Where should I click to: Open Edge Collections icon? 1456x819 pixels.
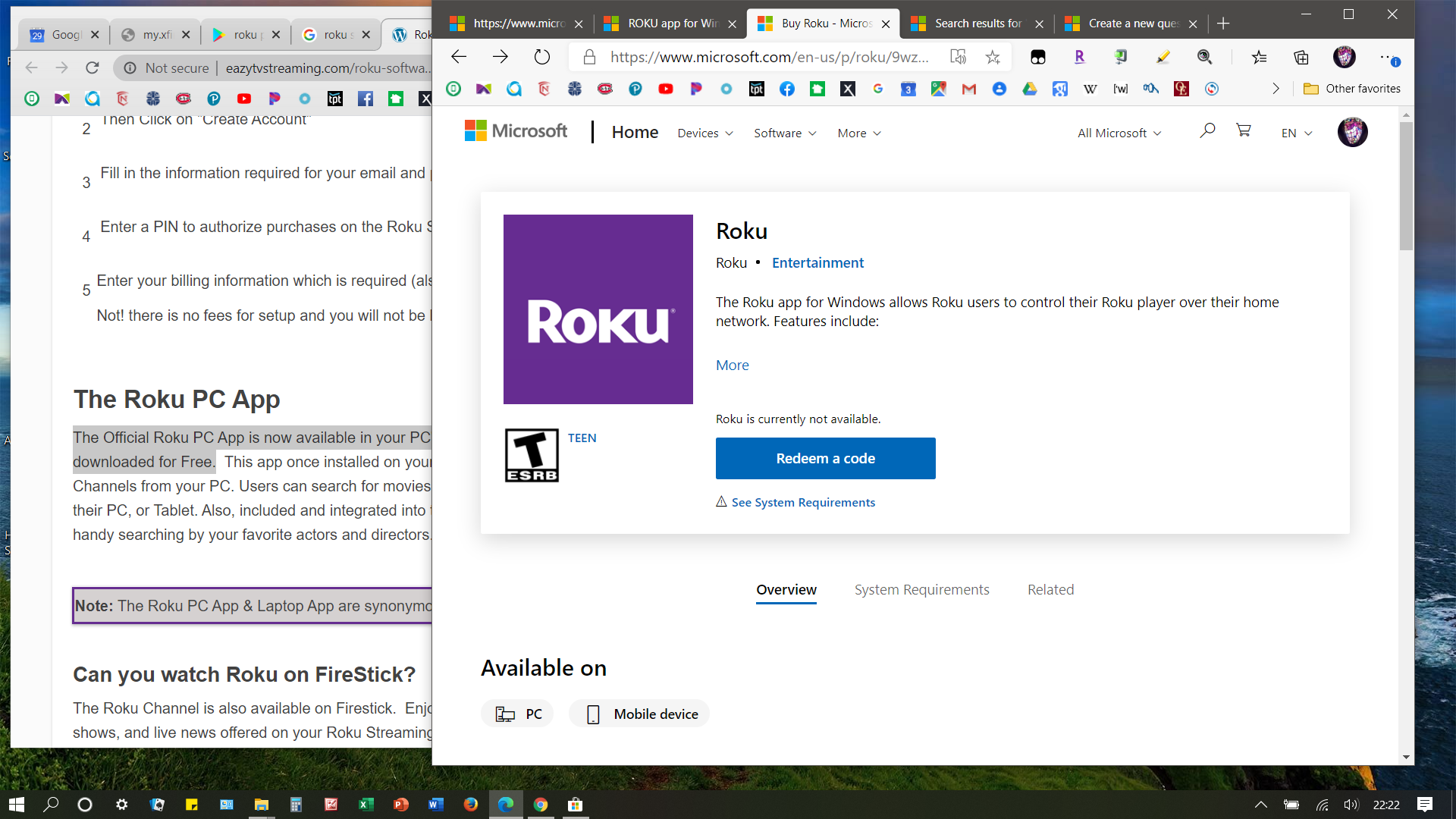point(1301,57)
